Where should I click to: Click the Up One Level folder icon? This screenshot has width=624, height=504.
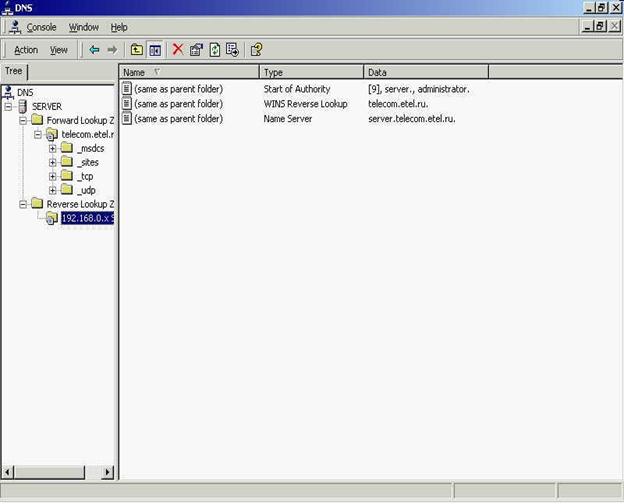click(x=137, y=49)
